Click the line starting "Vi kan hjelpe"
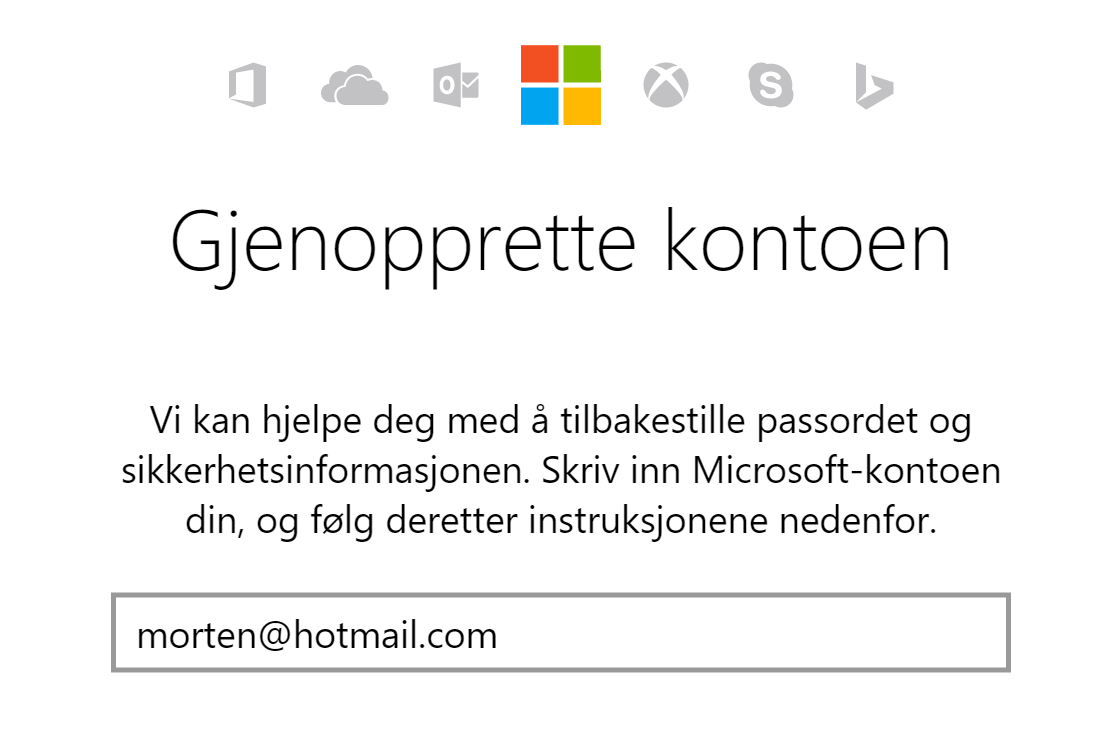 click(x=560, y=421)
